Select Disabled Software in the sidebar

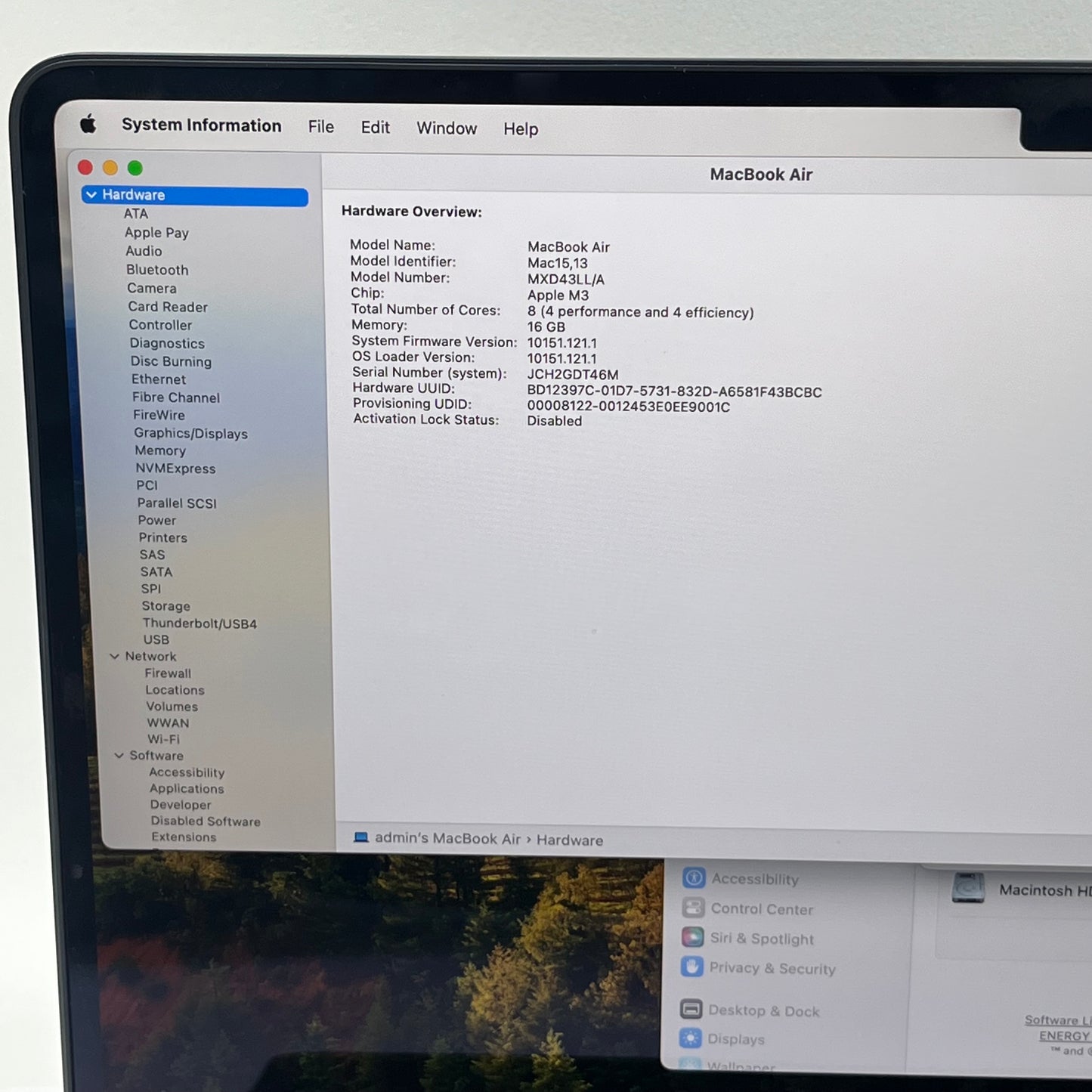(206, 821)
